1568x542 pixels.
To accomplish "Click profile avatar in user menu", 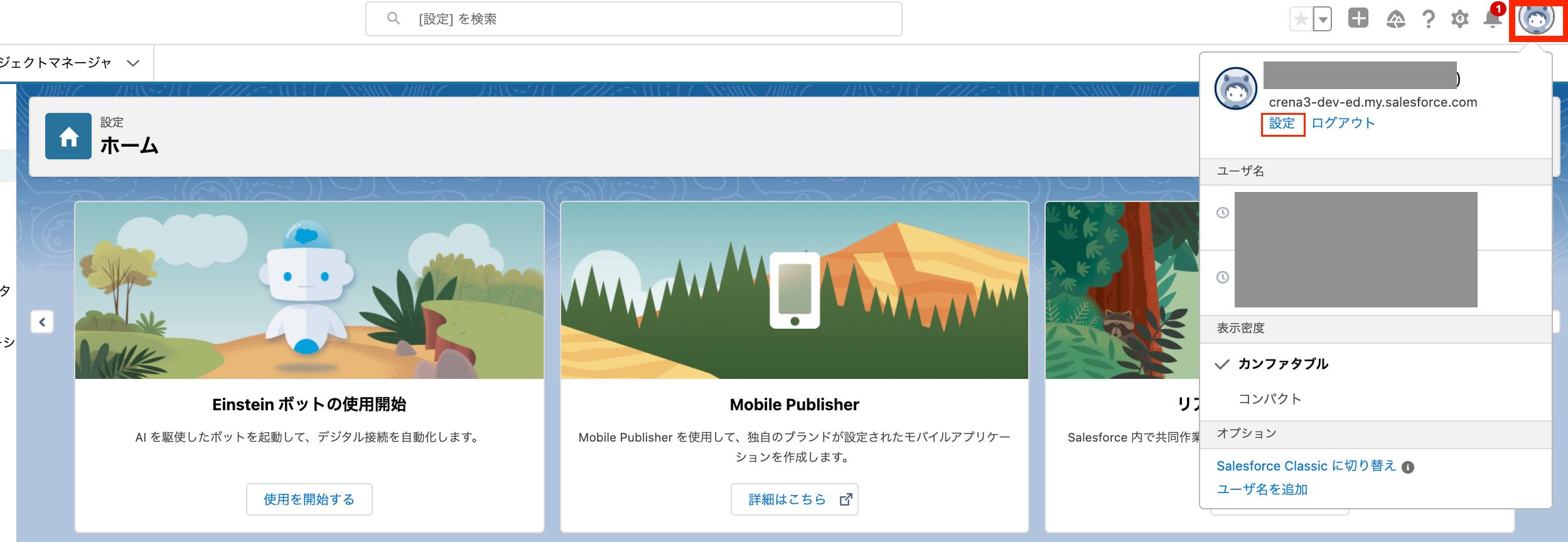I will point(1235,88).
